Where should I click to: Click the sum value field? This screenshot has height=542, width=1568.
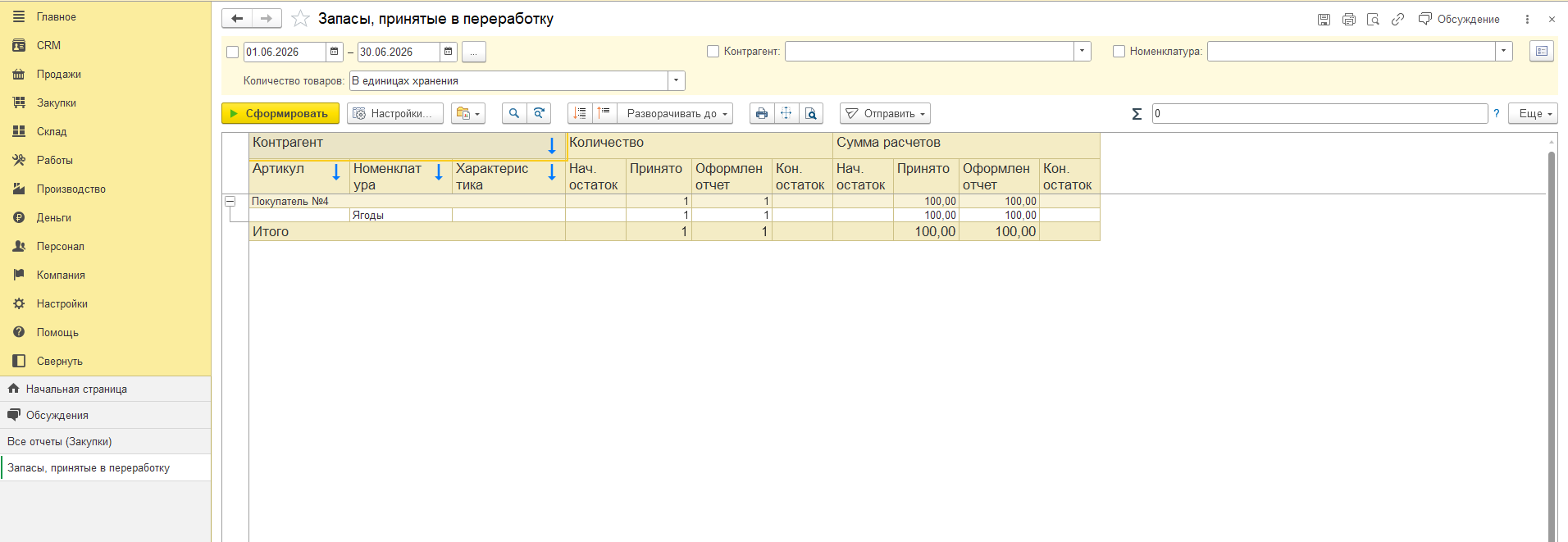[1320, 113]
